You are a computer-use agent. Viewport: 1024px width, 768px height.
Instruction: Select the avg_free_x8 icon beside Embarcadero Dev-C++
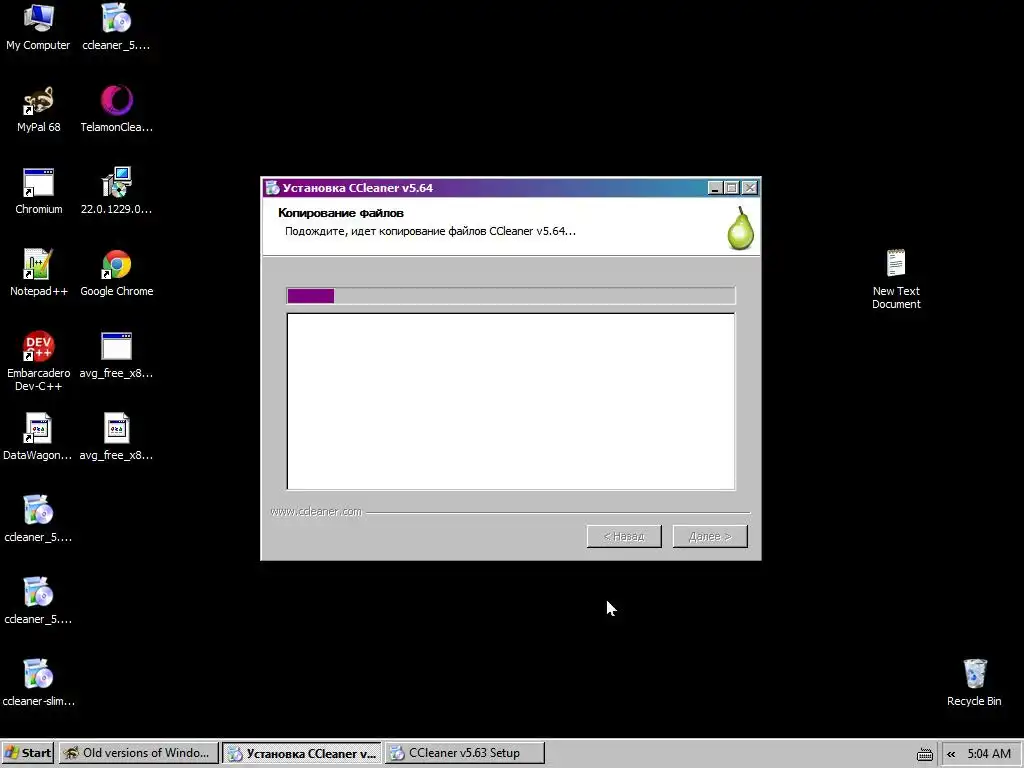116,355
